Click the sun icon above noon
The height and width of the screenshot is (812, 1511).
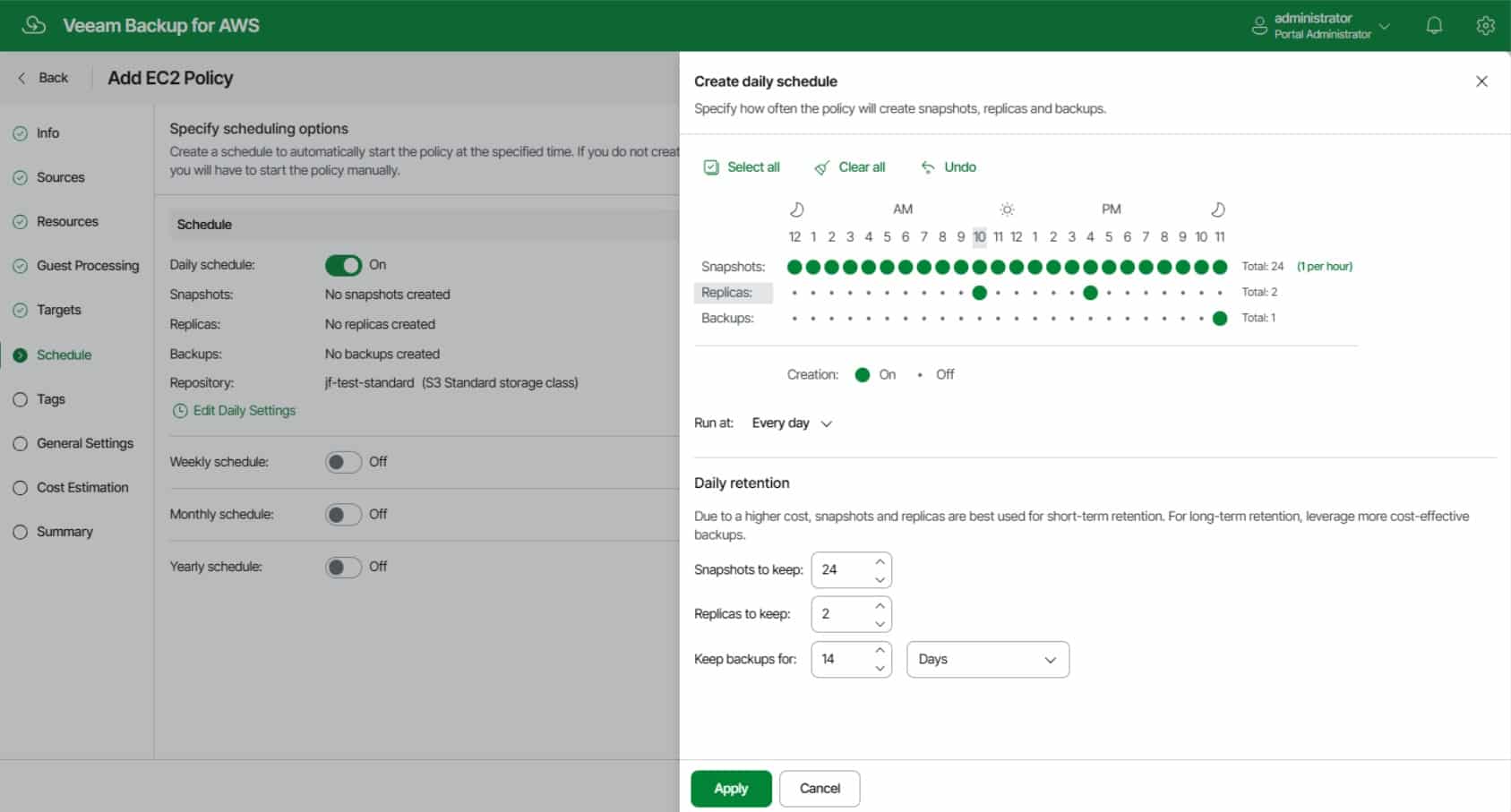tap(1007, 209)
